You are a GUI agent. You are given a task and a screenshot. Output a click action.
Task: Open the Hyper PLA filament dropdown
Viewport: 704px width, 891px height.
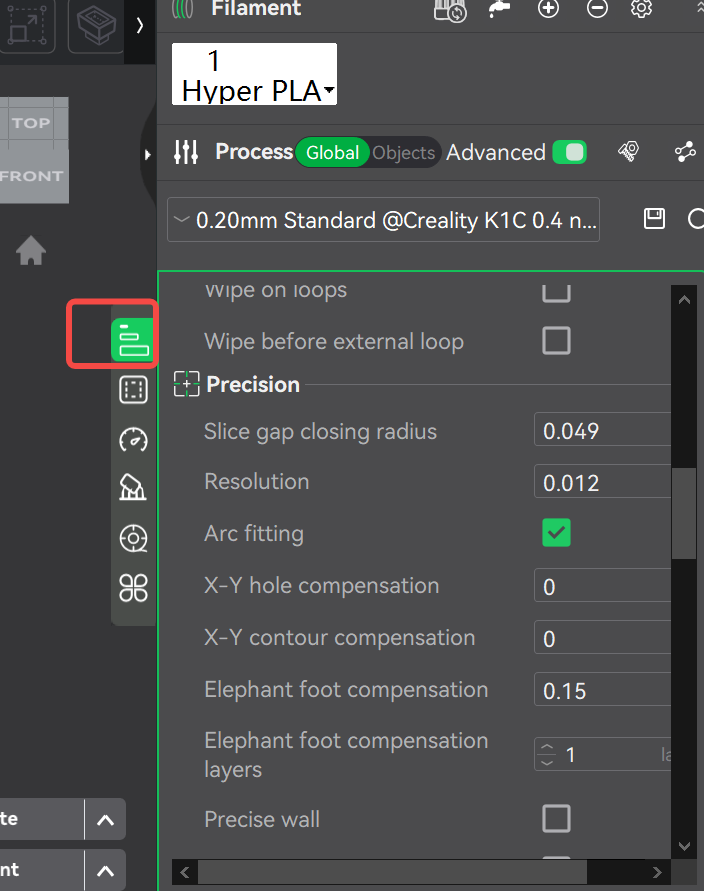point(255,75)
